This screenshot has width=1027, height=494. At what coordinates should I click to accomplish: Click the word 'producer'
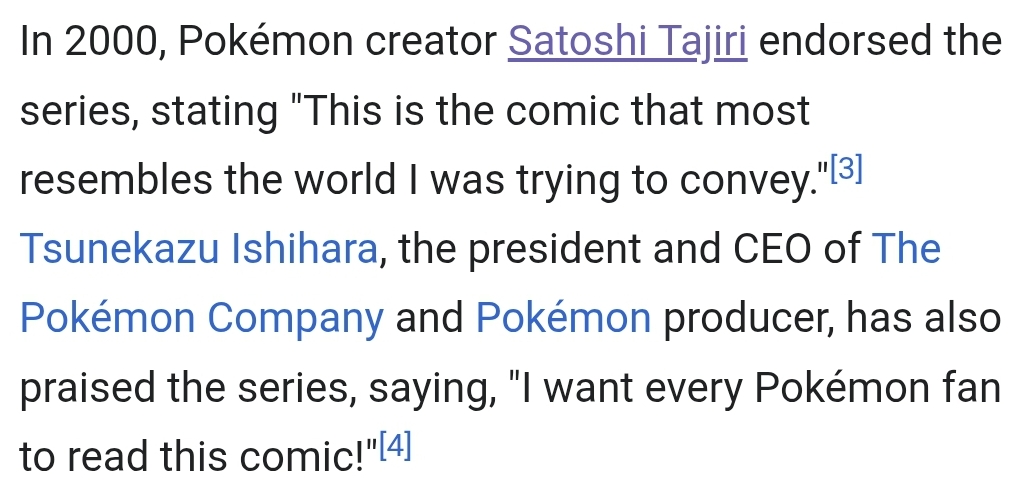pos(747,318)
